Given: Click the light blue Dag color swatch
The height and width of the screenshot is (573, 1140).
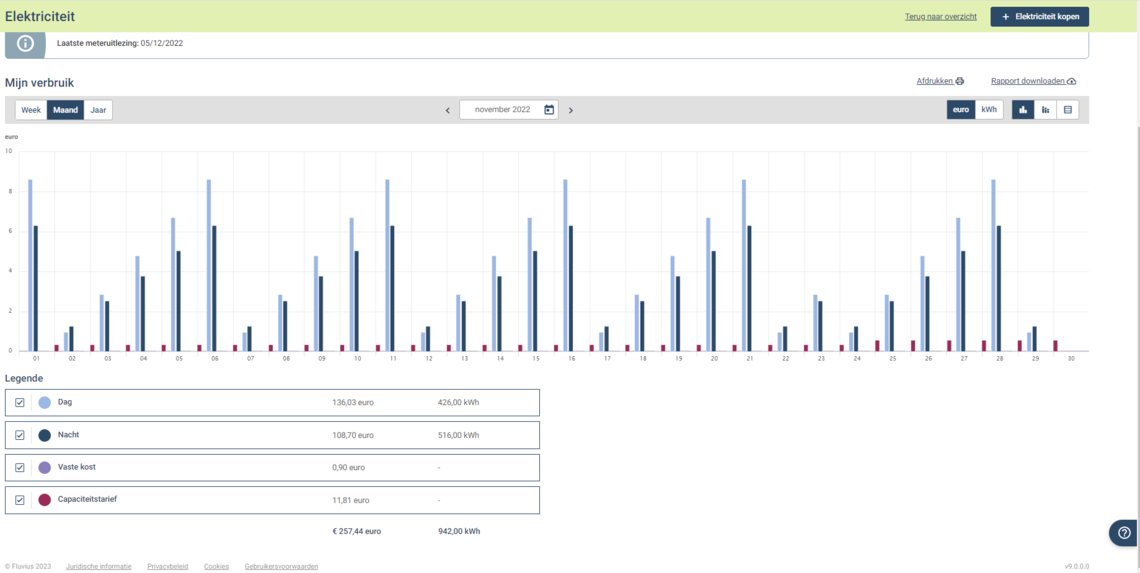Looking at the screenshot, I should click(x=44, y=402).
